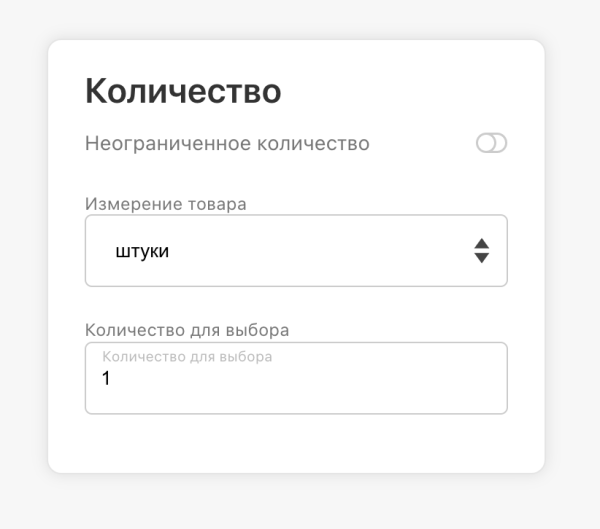Click the Количество для выбора label above the field
This screenshot has height=529, width=600.
tap(187, 329)
